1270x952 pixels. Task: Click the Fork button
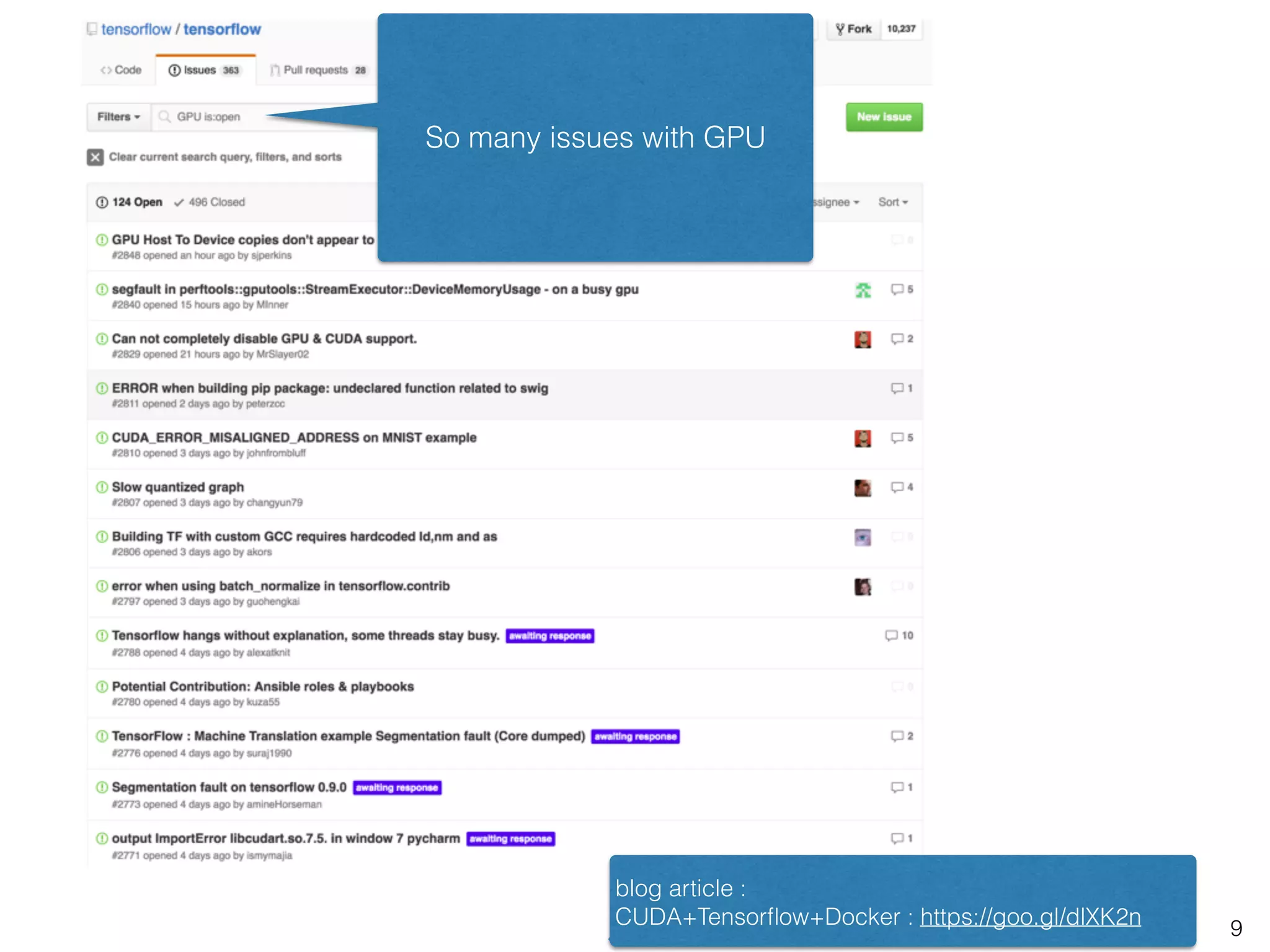click(853, 29)
